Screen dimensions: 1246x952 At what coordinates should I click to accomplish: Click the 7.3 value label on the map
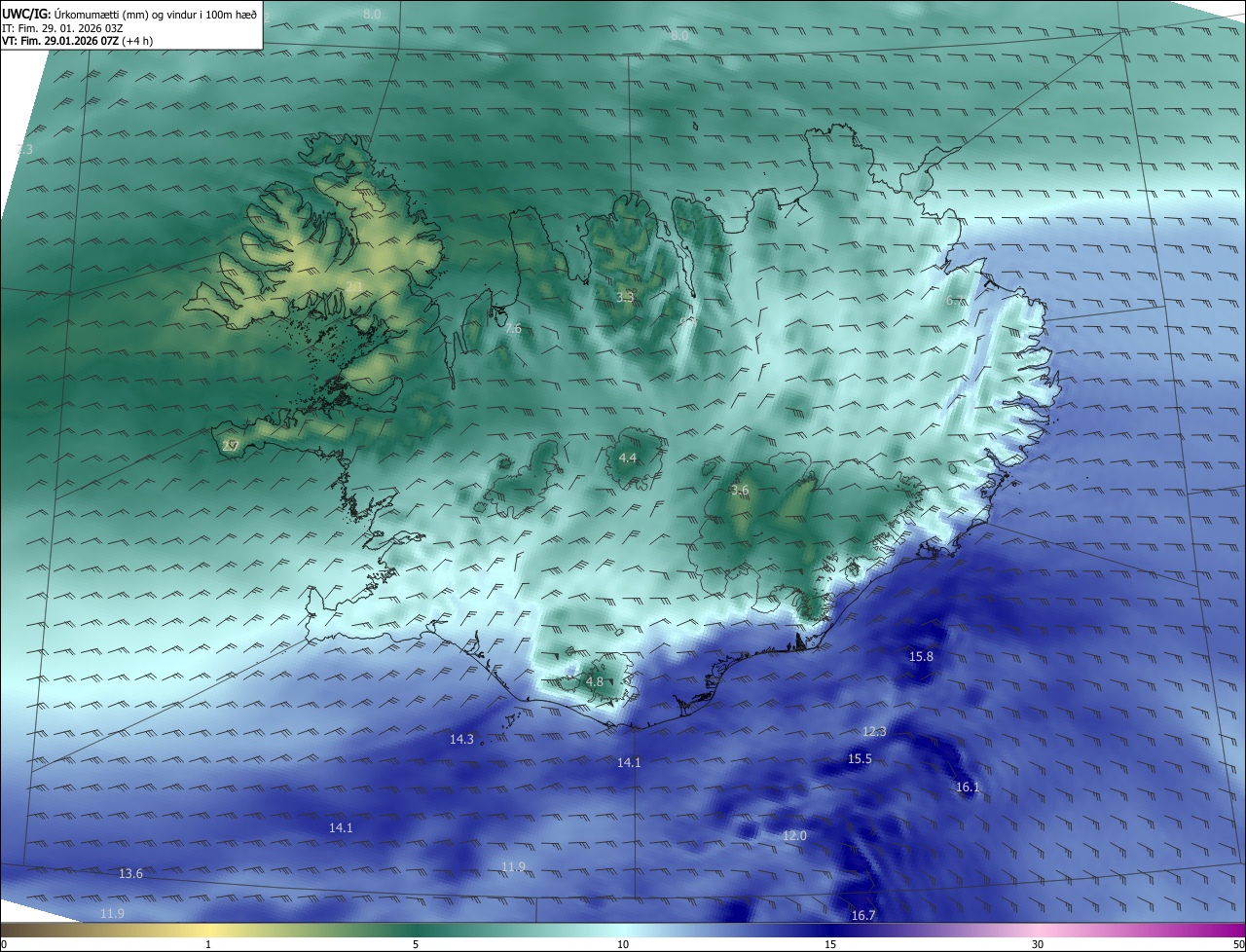[x=24, y=149]
